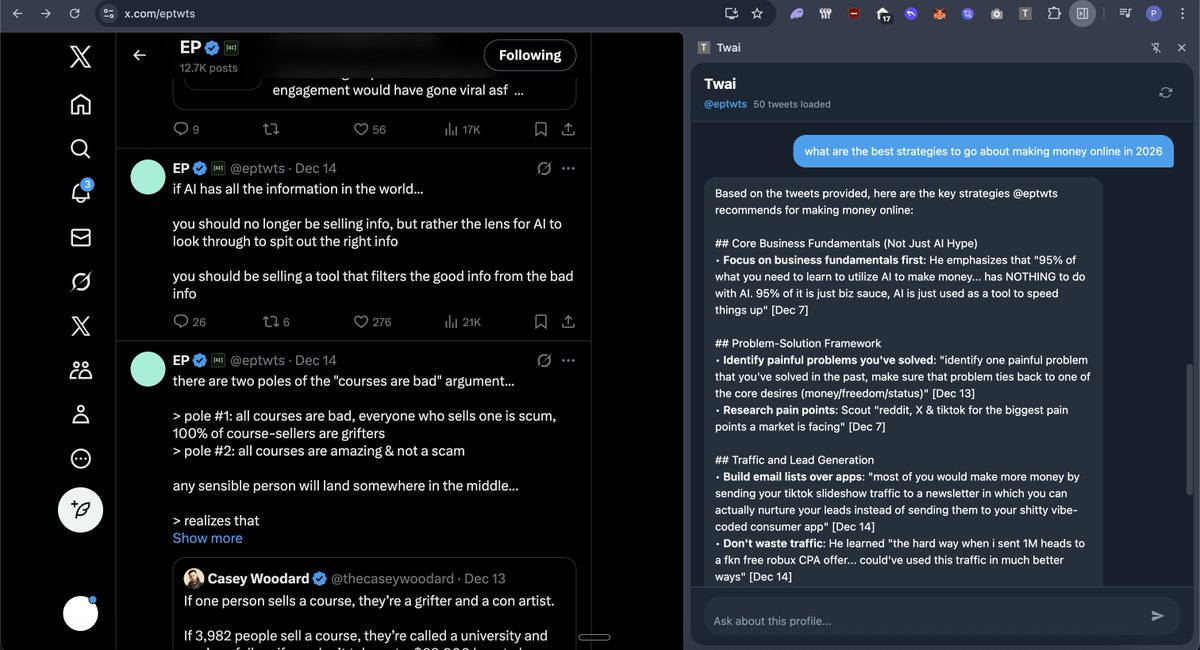Open the Chrome profile P avatar

click(1154, 14)
